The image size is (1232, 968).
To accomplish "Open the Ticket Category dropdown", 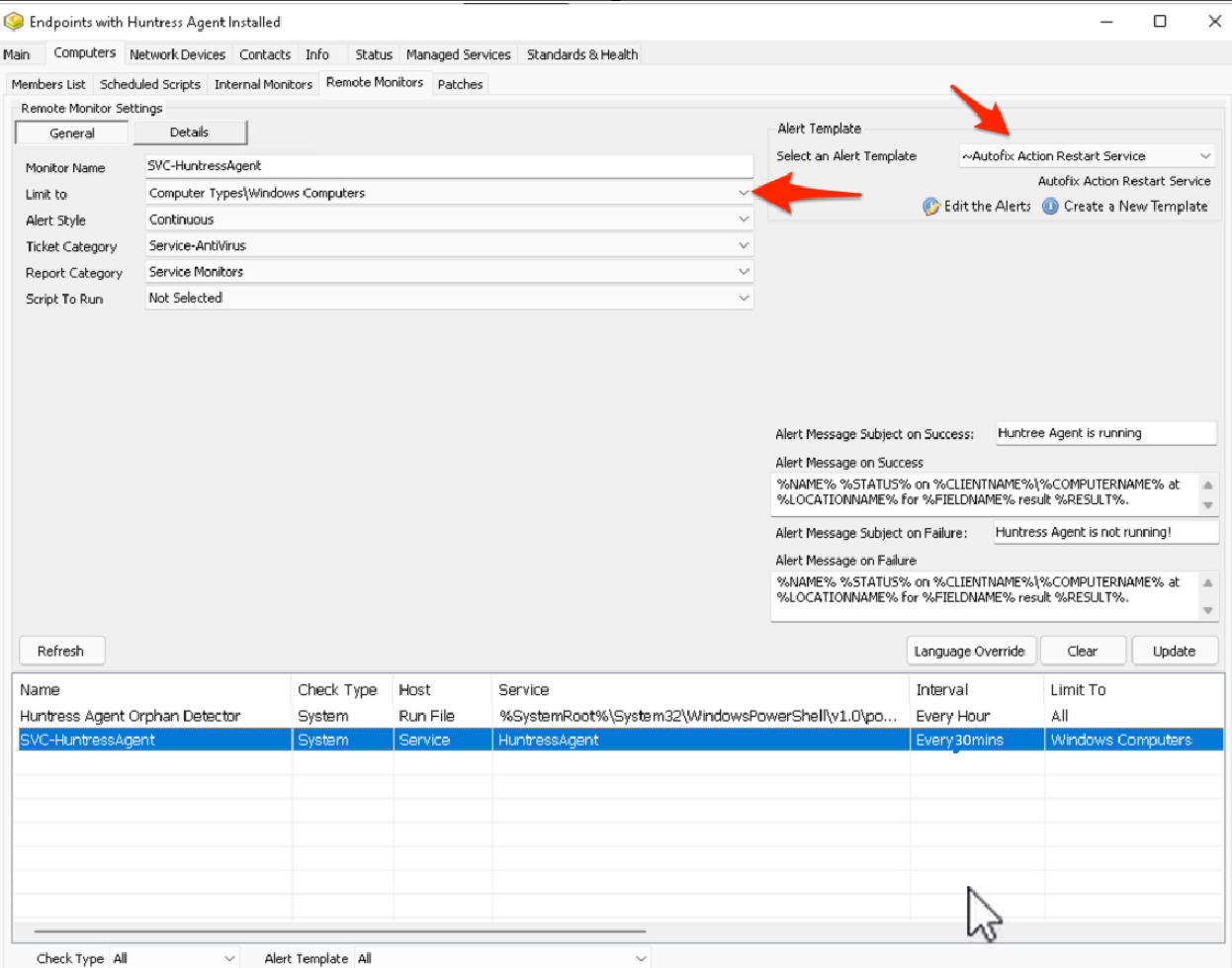I will point(744,245).
